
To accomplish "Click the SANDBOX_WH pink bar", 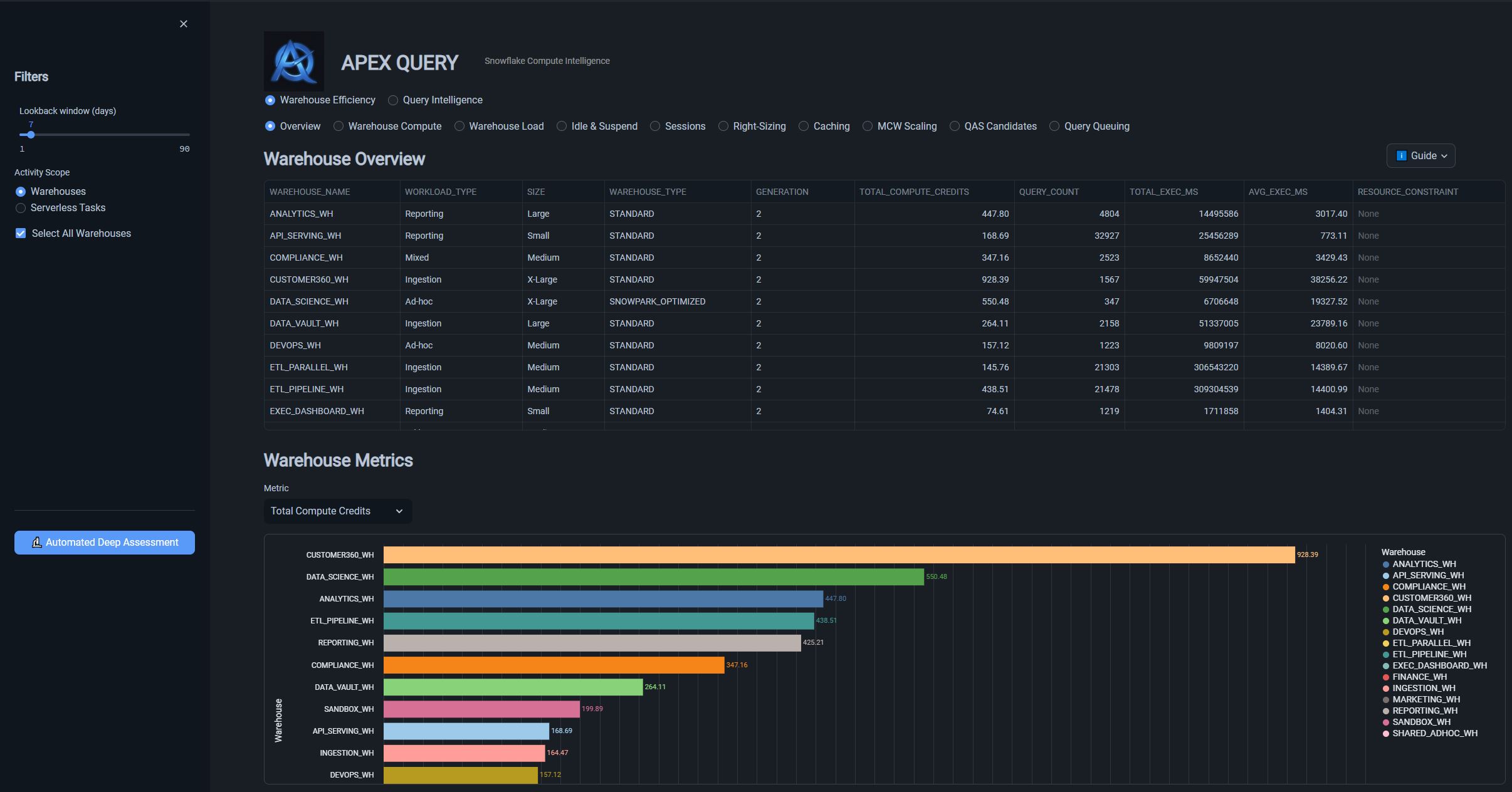I will pos(481,709).
